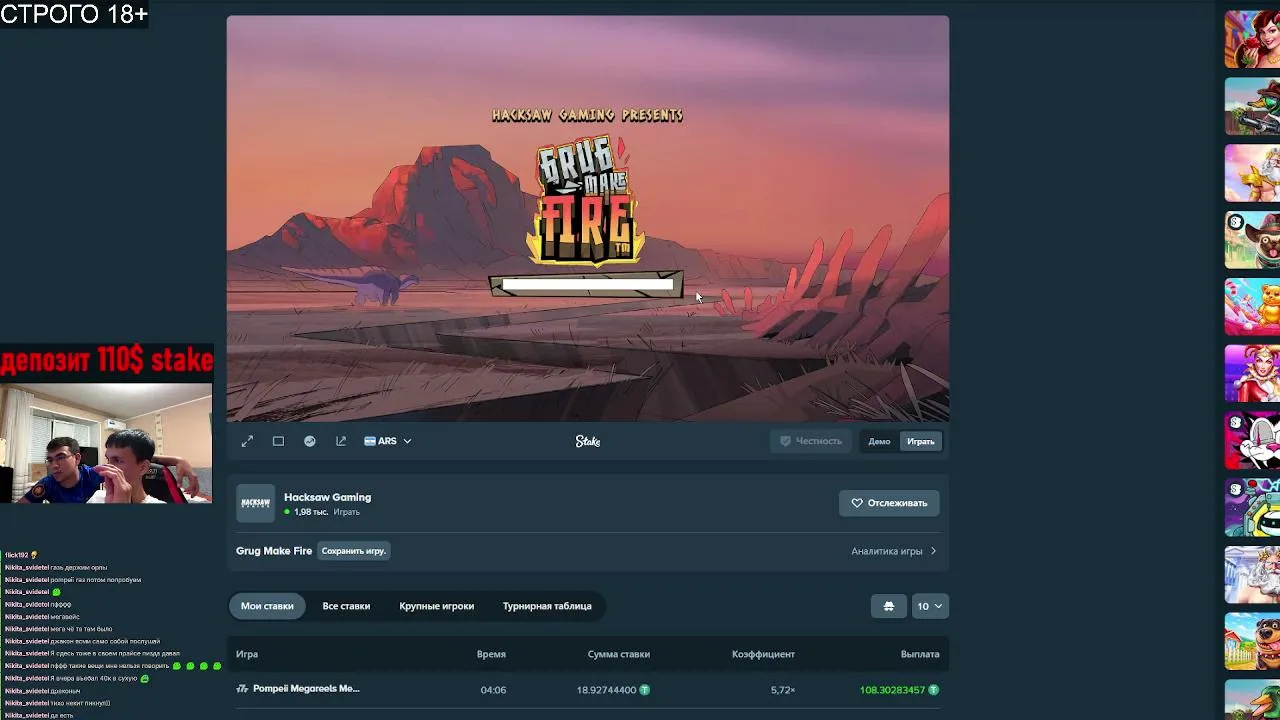Viewport: 1280px width, 720px height.
Task: Click the Время column header
Action: (x=491, y=654)
